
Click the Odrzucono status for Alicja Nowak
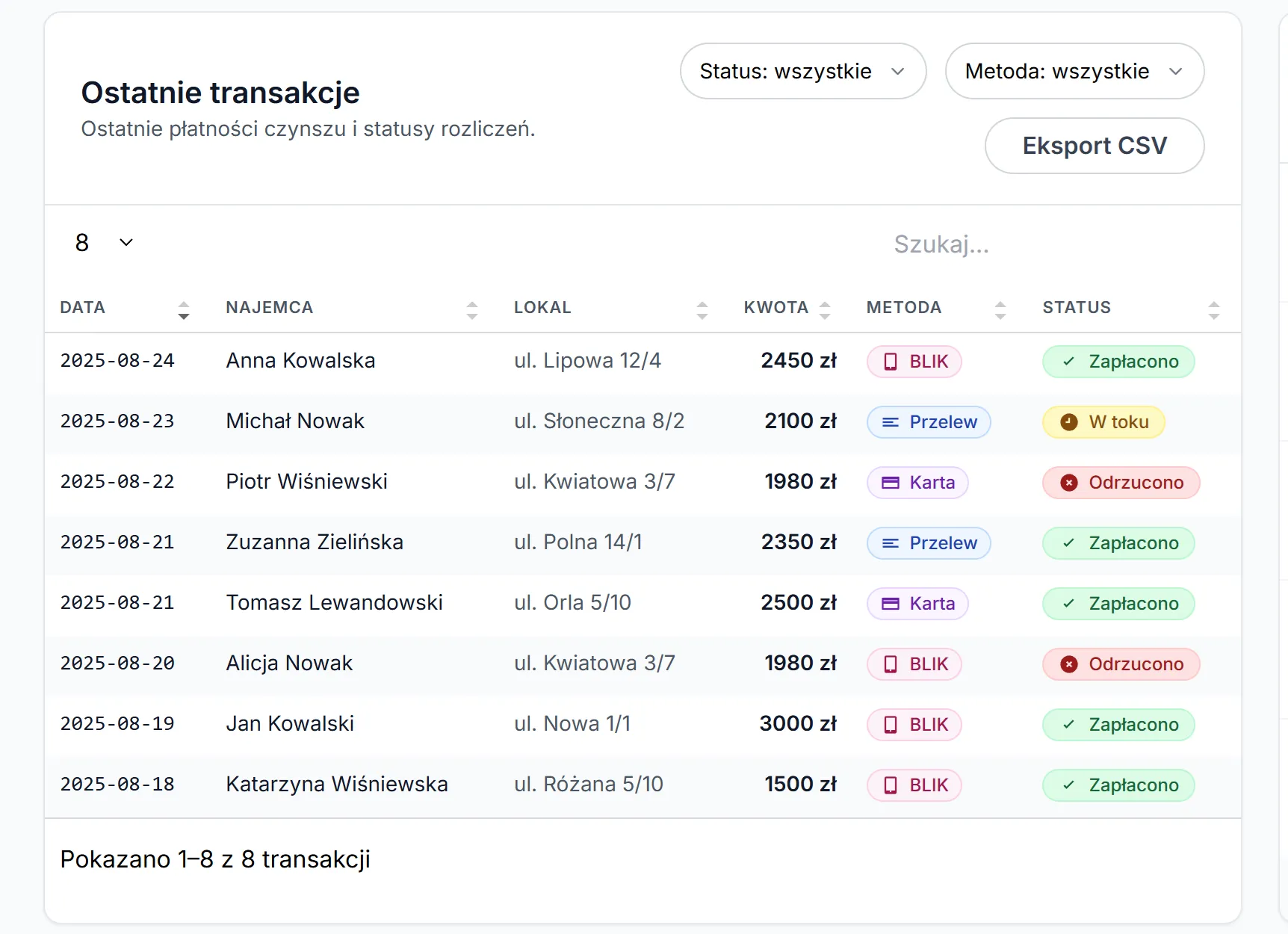pos(1121,664)
